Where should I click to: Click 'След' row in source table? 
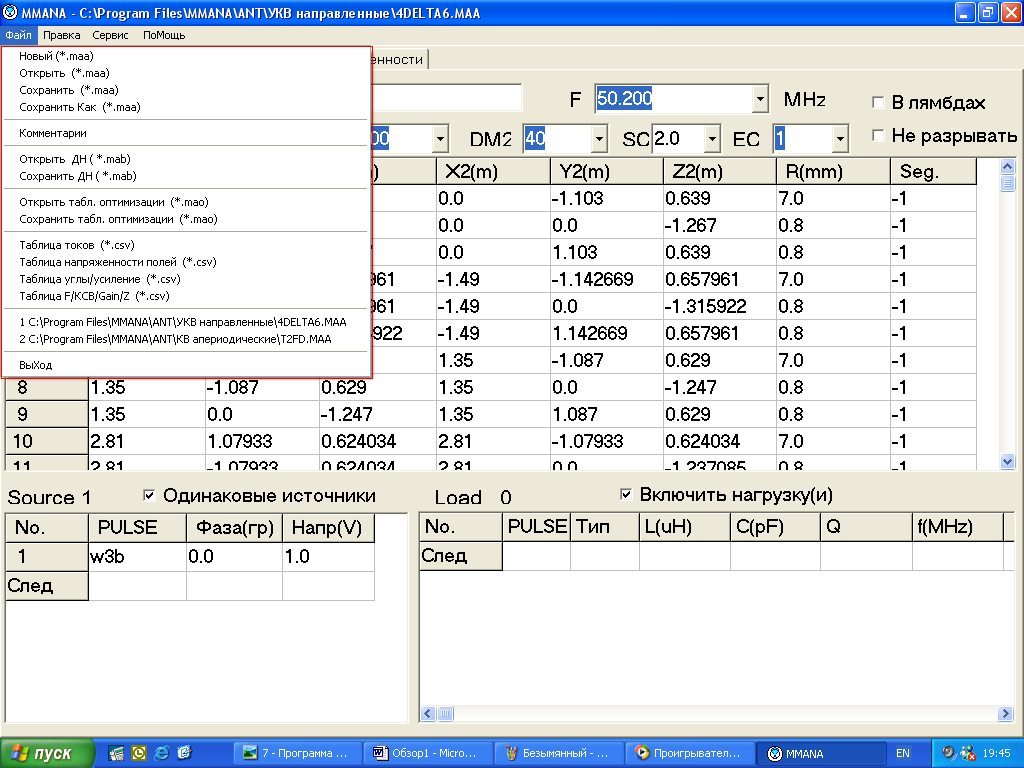[x=46, y=586]
